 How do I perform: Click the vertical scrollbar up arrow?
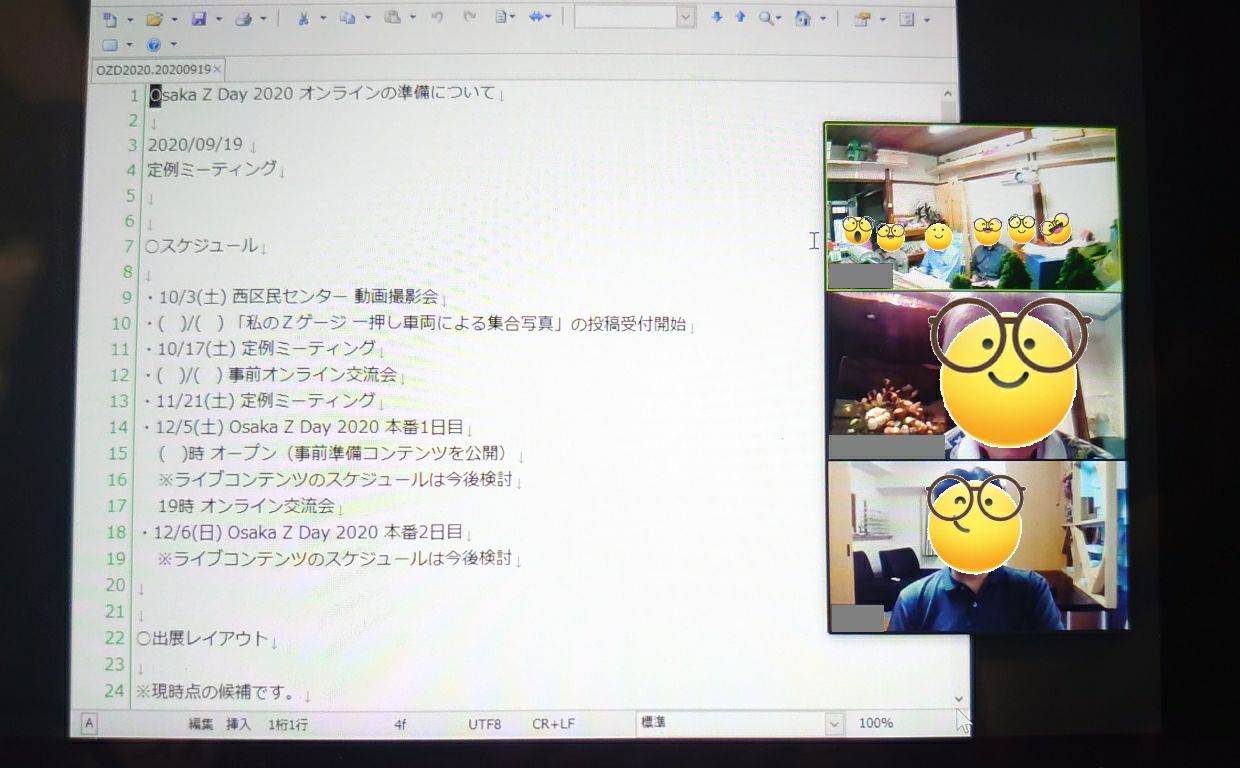[x=948, y=94]
